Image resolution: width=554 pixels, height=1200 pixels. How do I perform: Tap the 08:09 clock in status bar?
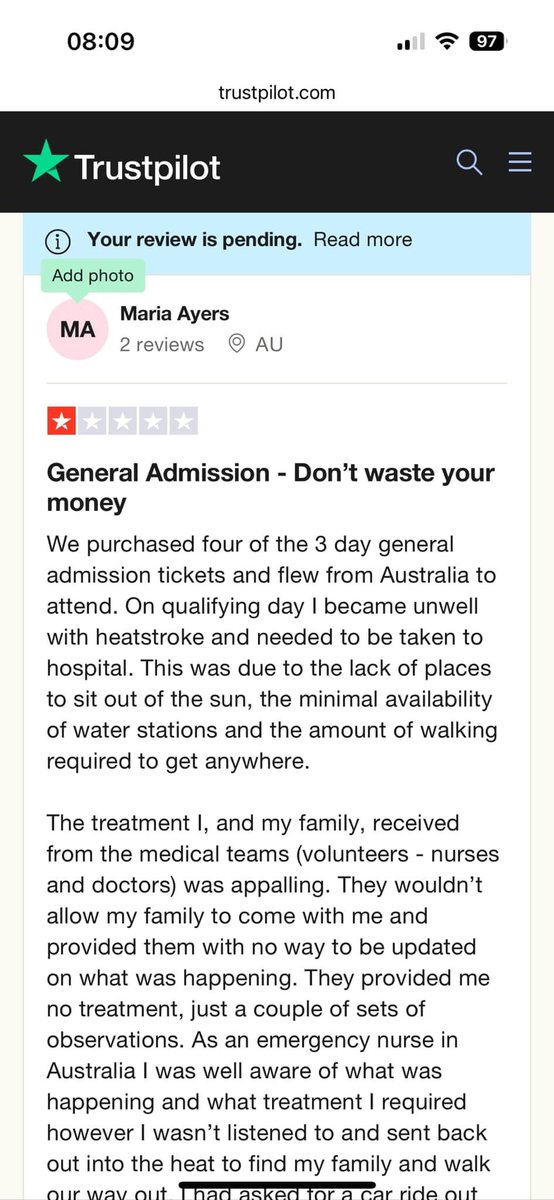(x=101, y=42)
